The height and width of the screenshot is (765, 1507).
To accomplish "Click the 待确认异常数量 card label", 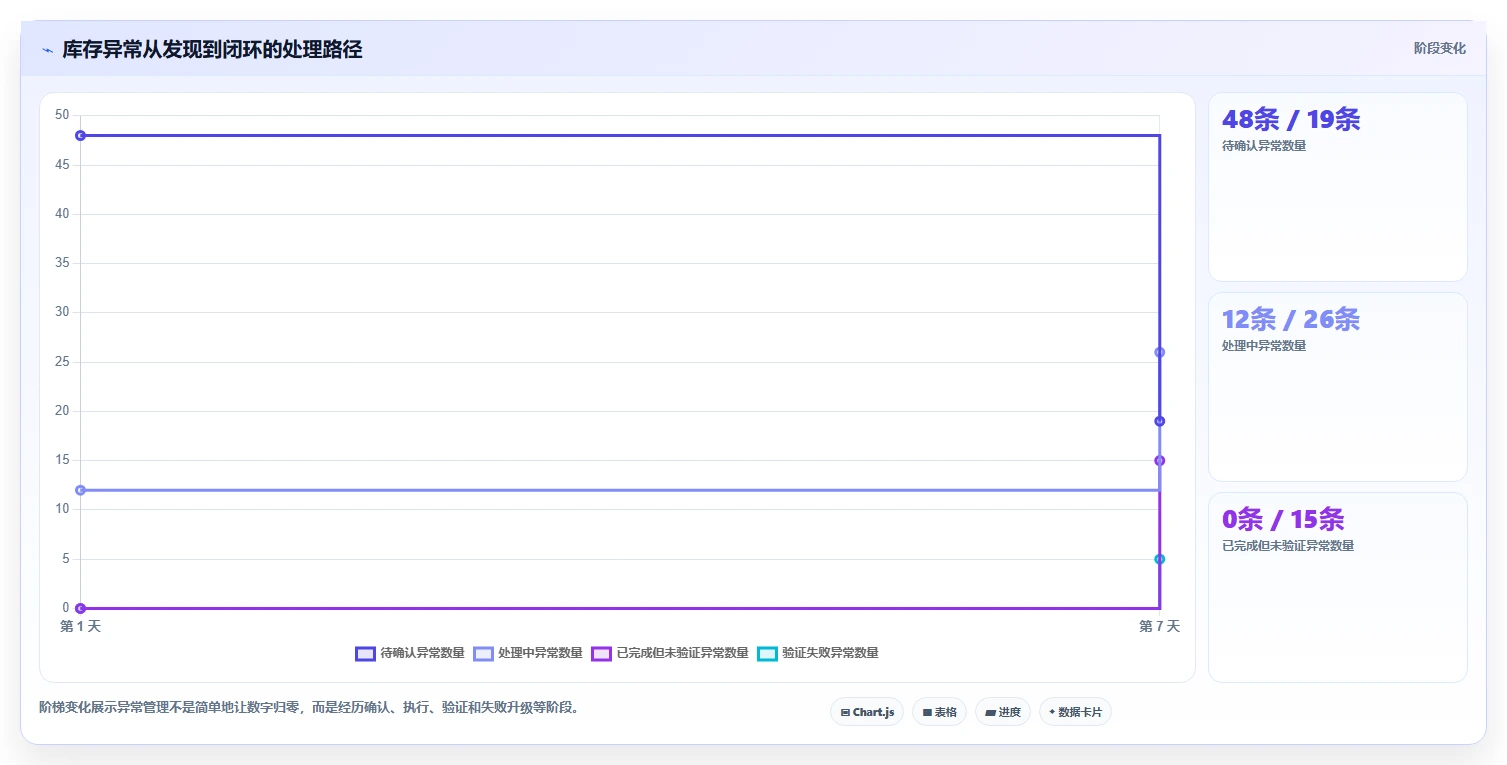I will 1264,146.
